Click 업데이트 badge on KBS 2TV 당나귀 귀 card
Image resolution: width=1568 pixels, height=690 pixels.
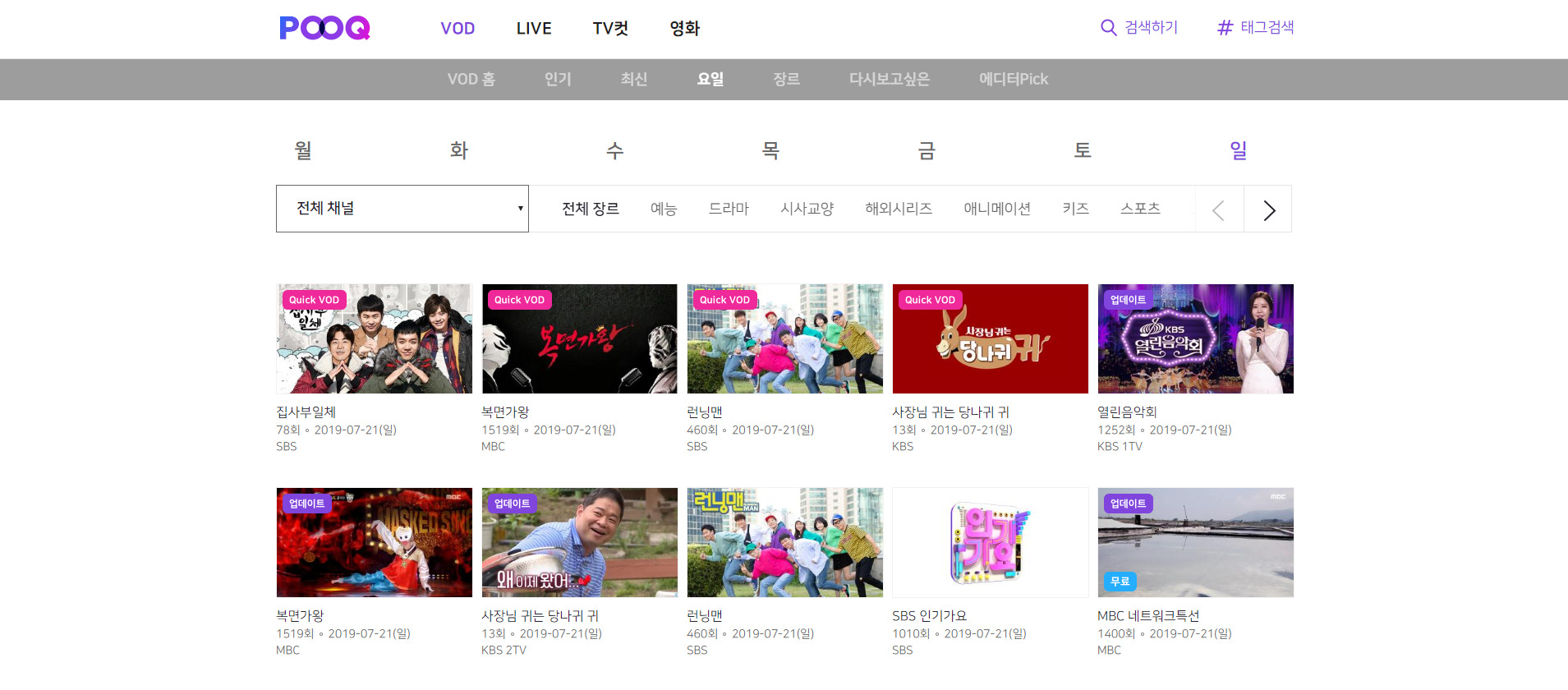coord(512,504)
